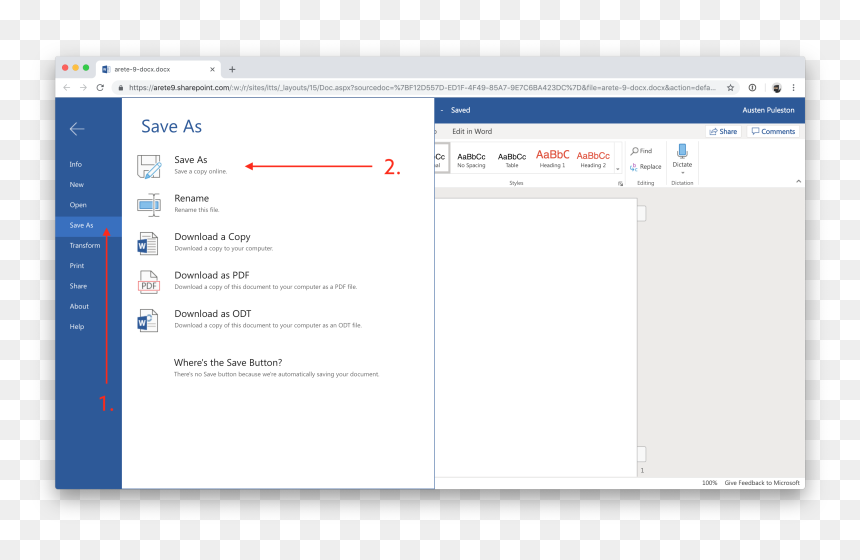Click the Save As floppy disk icon
Screen dimensions: 860x560
point(149,166)
